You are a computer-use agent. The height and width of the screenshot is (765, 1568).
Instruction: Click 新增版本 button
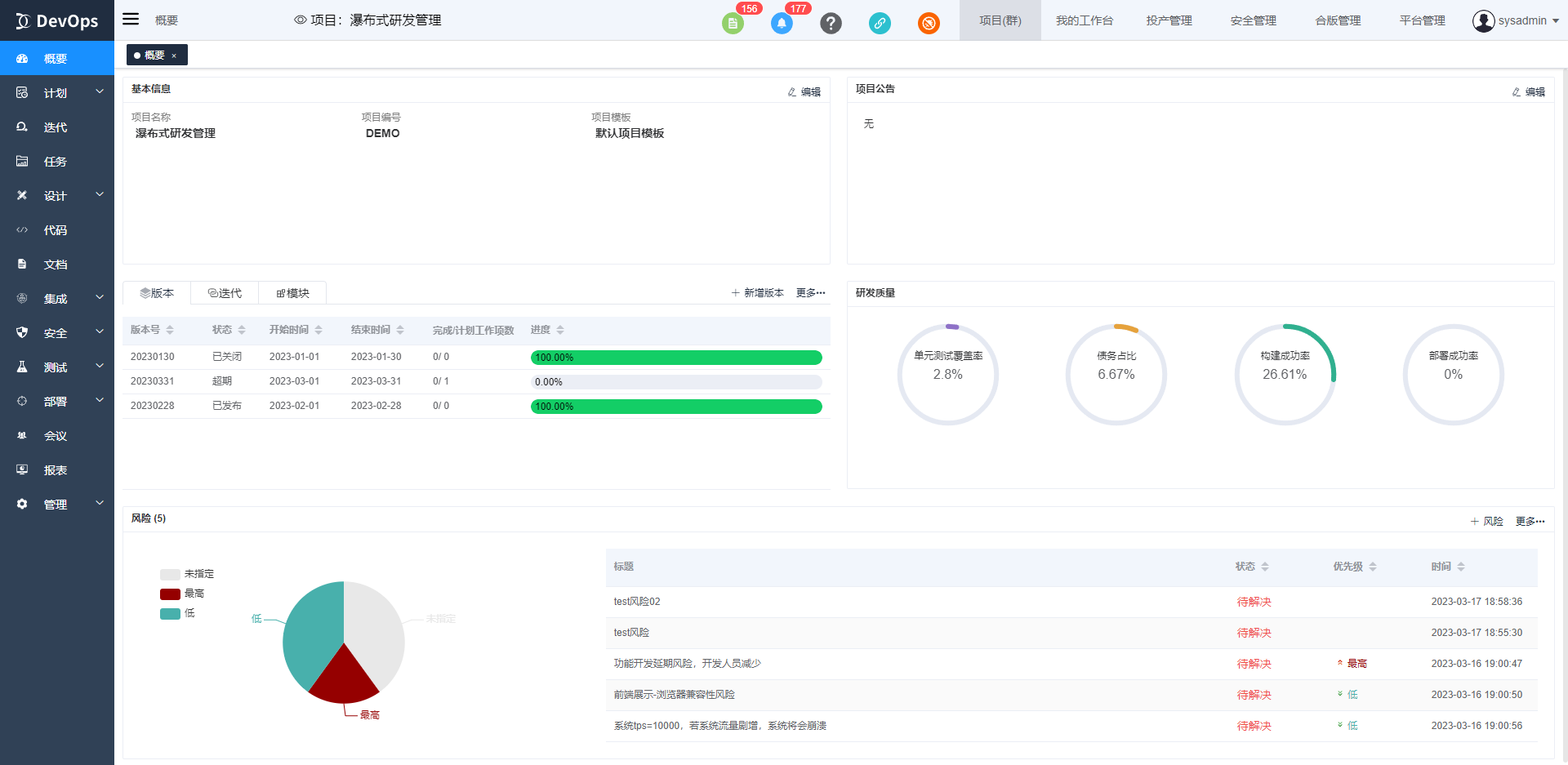[x=757, y=293]
